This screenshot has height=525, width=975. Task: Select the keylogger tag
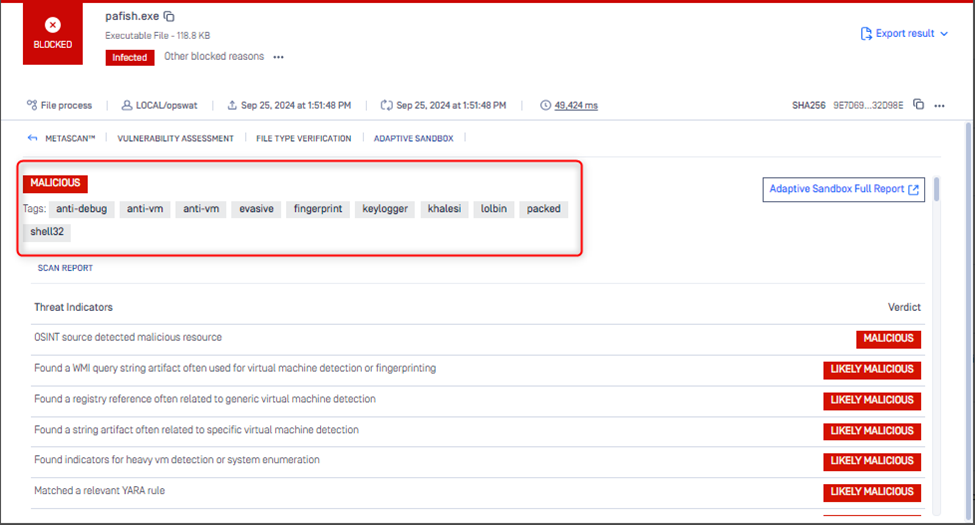(385, 209)
